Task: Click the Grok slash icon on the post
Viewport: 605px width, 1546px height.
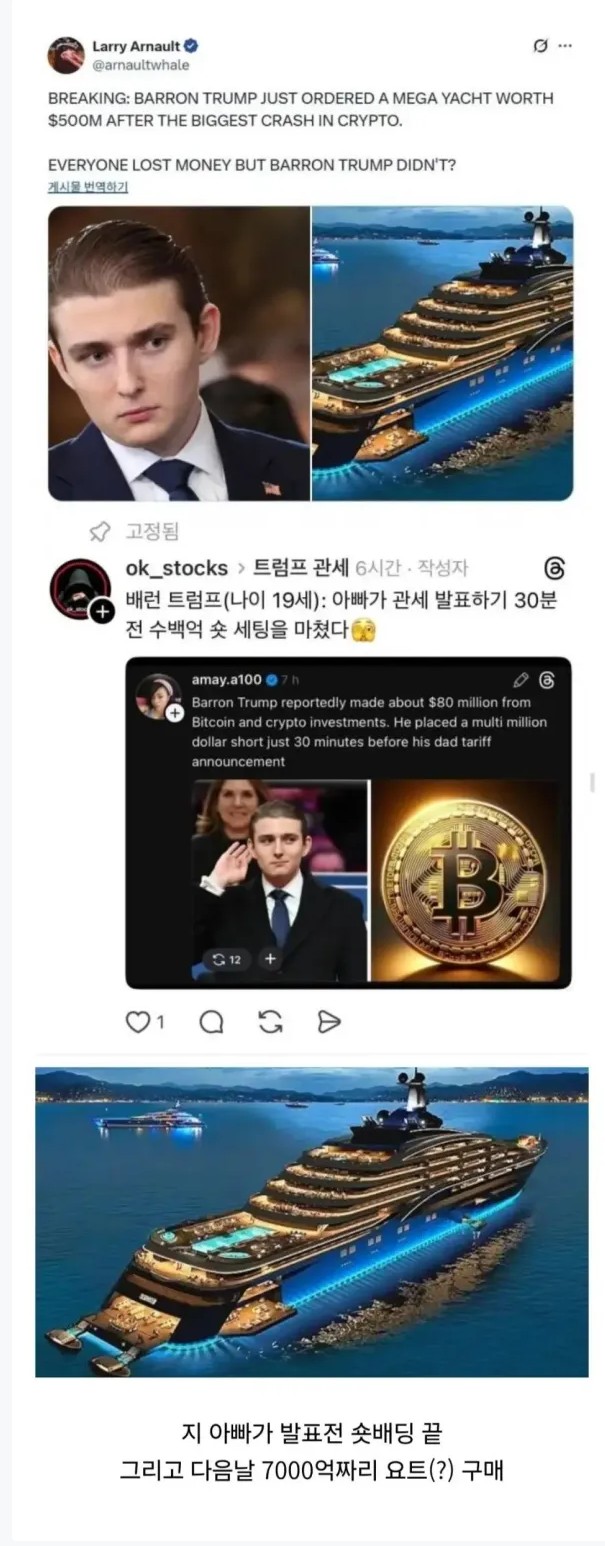Action: point(541,46)
